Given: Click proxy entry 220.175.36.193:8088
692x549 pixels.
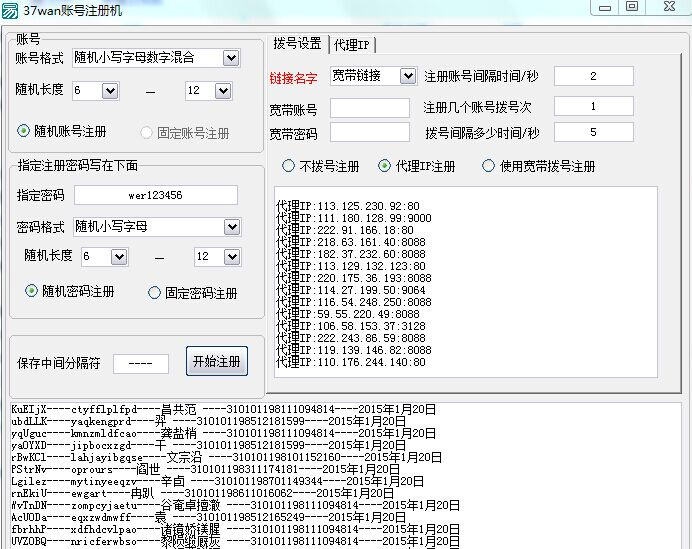Looking at the screenshot, I should point(354,278).
